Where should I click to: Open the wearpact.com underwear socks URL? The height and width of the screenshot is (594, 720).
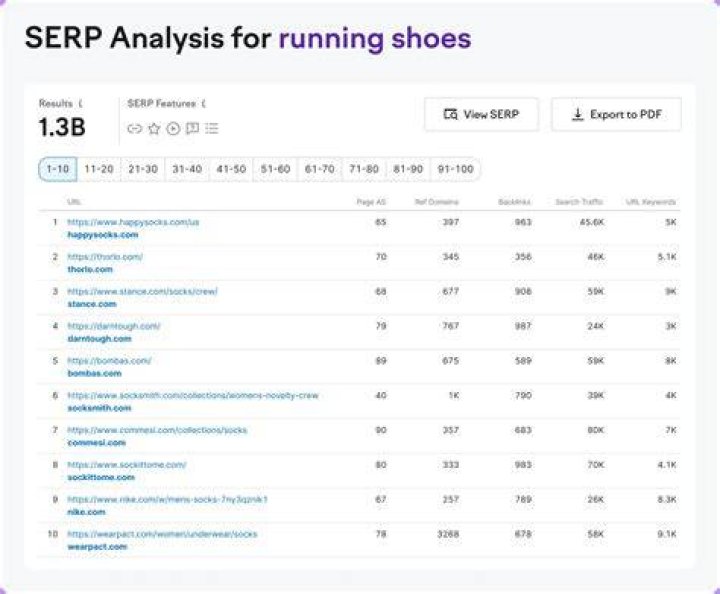(162, 534)
